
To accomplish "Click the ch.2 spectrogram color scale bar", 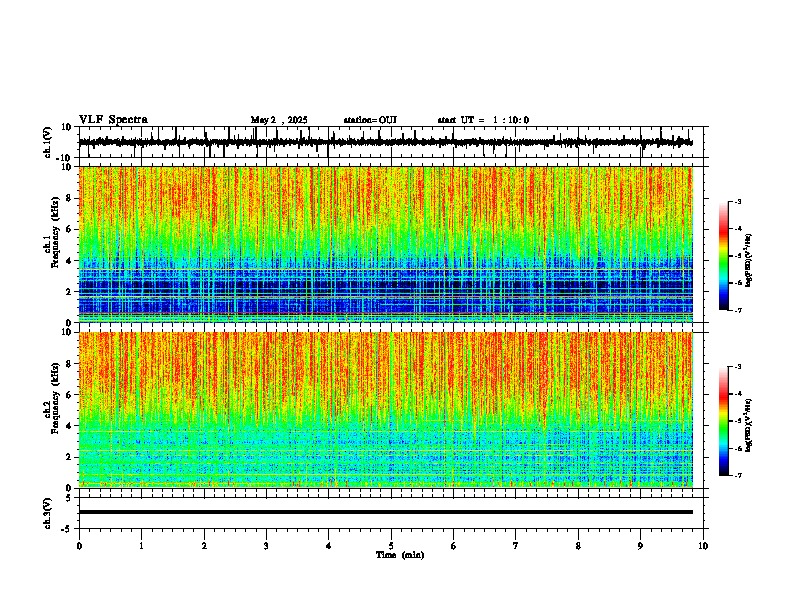I will [x=723, y=421].
